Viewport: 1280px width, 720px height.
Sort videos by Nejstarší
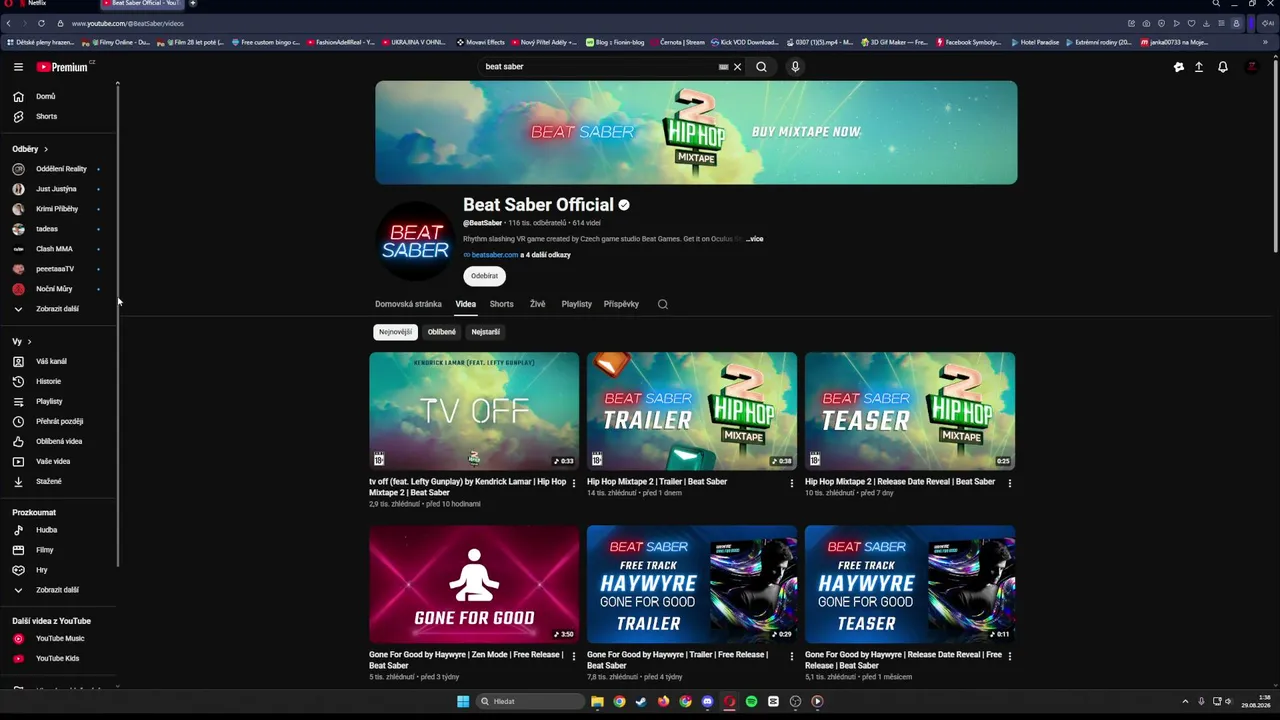point(486,332)
